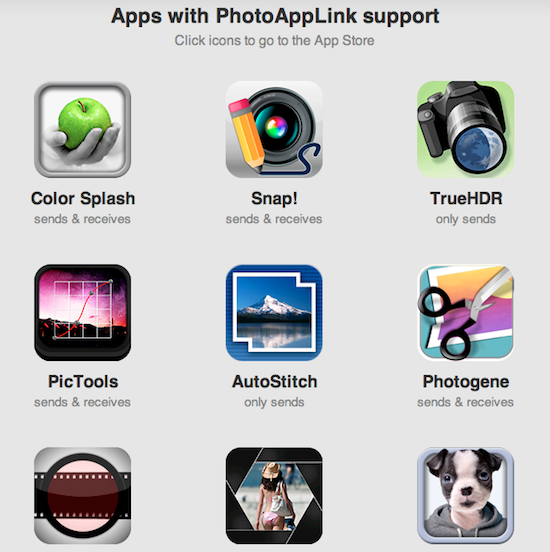Click the TrueHDR app name
Image resolution: width=550 pixels, height=552 pixels.
click(x=466, y=198)
